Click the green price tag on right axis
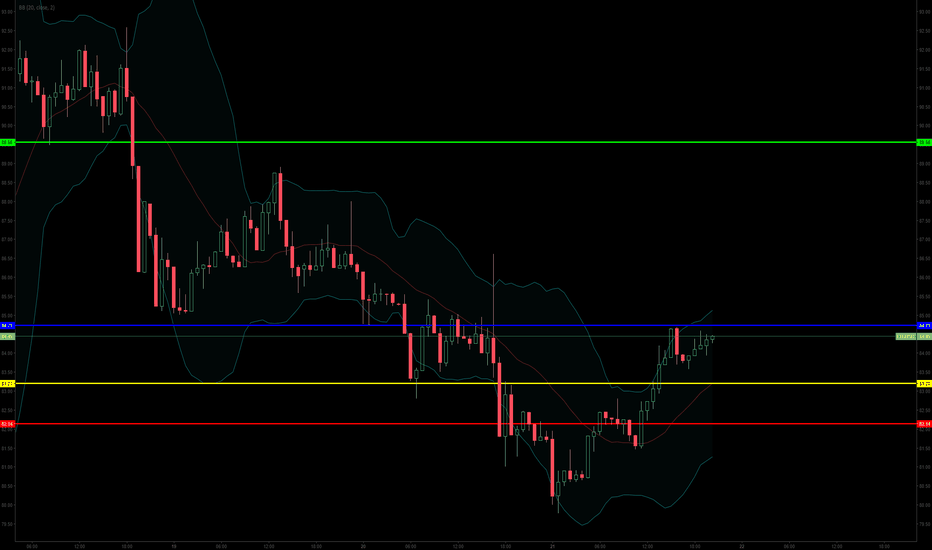This screenshot has height=550, width=932. pyautogui.click(x=924, y=142)
